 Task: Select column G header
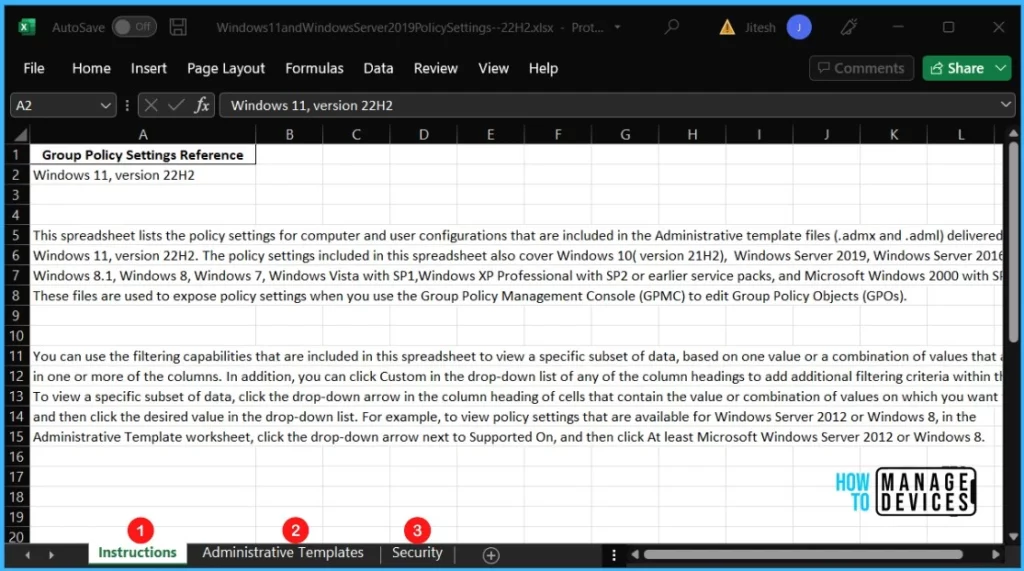coord(625,135)
